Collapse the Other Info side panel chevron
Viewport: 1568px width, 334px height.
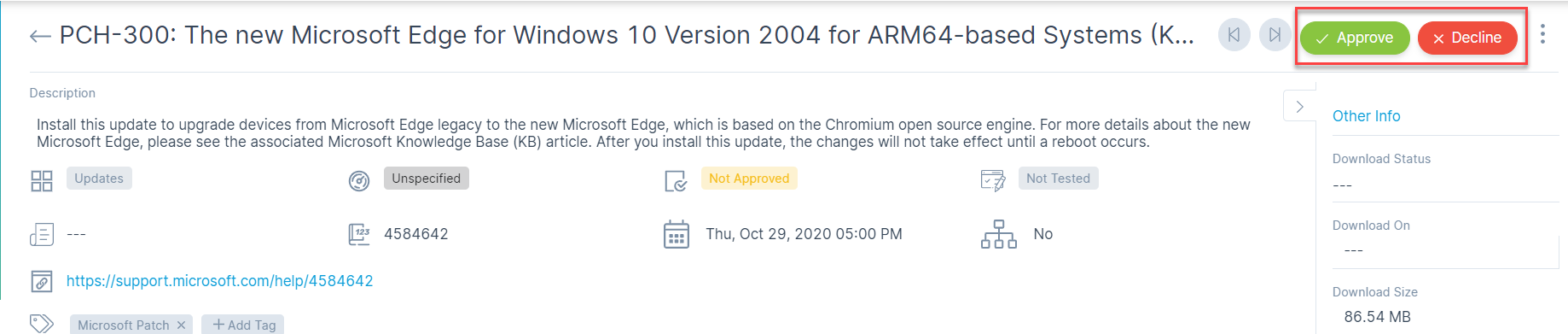point(1299,107)
